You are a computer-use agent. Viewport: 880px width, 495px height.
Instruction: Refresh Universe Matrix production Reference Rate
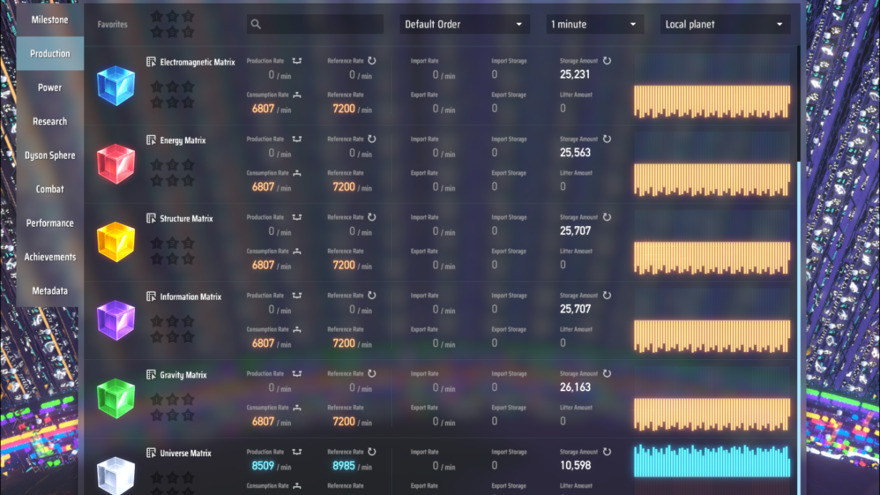[x=372, y=452]
